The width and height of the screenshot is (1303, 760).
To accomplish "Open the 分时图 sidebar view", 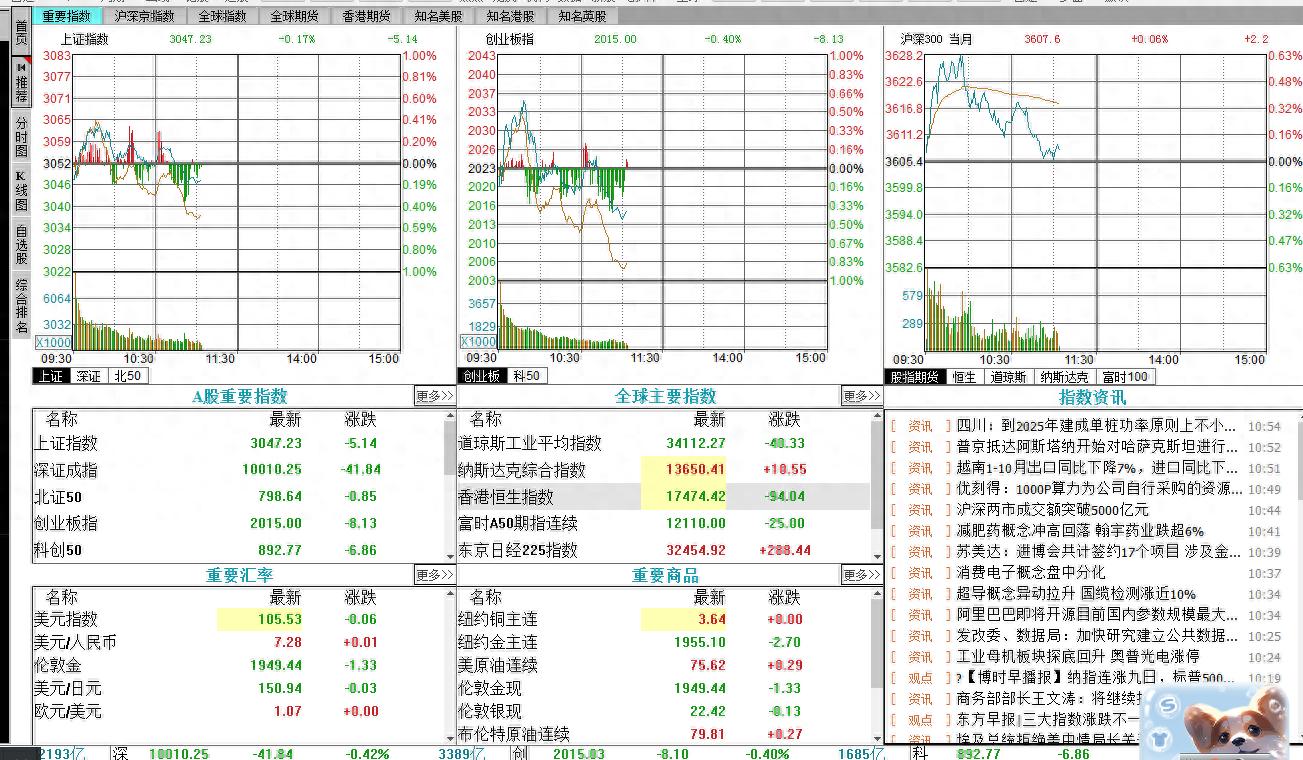I will [x=20, y=137].
